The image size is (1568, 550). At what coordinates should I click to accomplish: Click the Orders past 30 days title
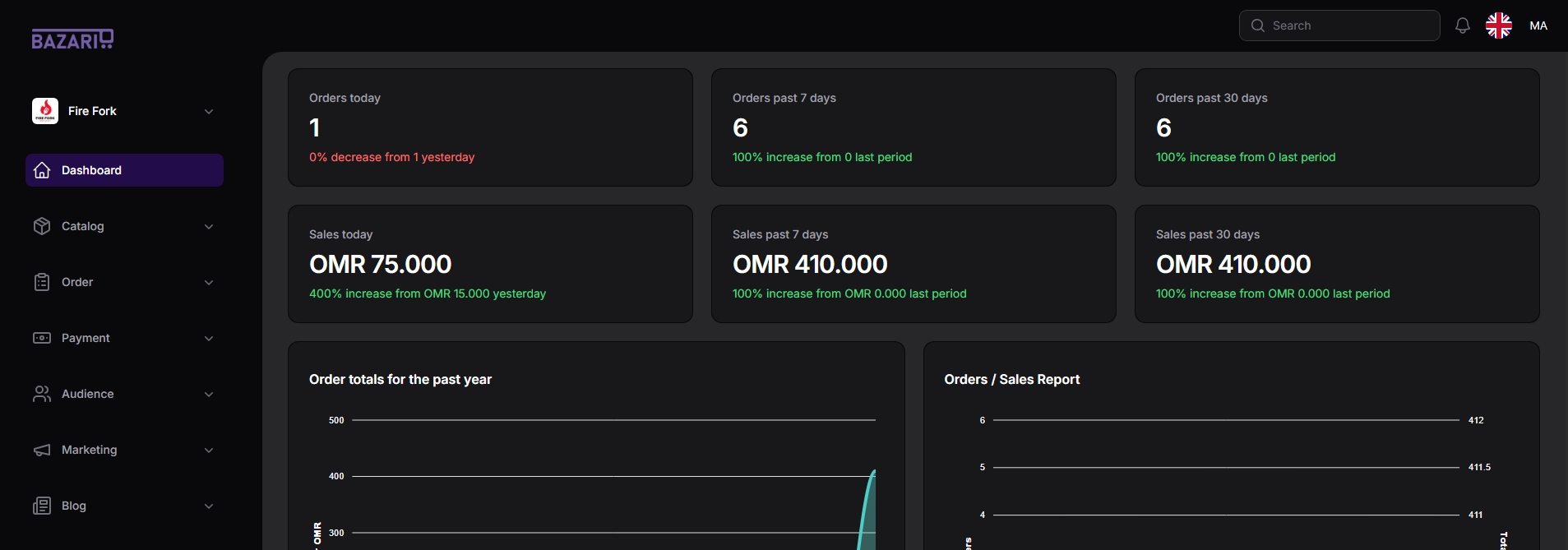coord(1212,98)
